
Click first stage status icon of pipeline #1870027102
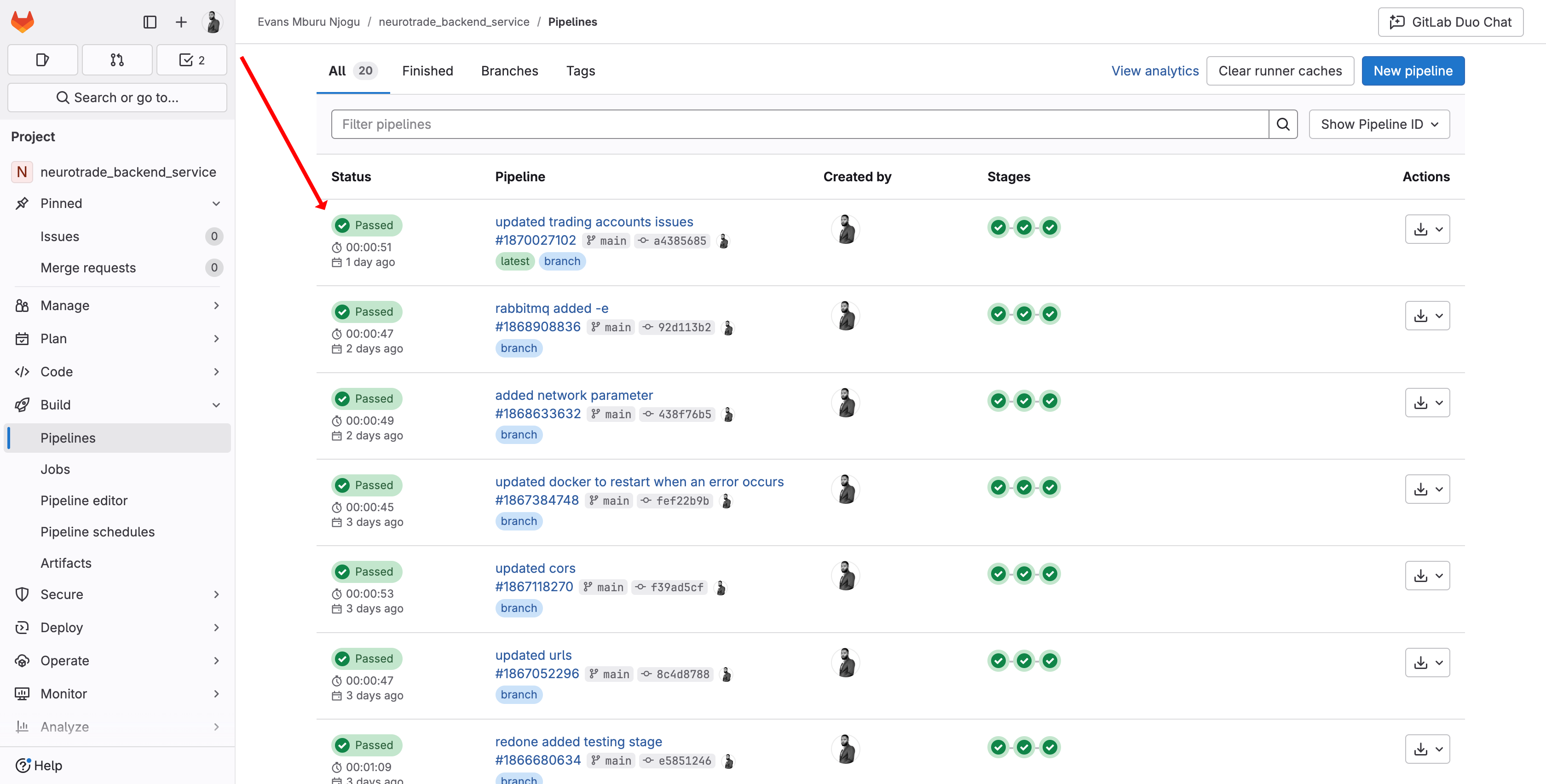pyautogui.click(x=998, y=227)
